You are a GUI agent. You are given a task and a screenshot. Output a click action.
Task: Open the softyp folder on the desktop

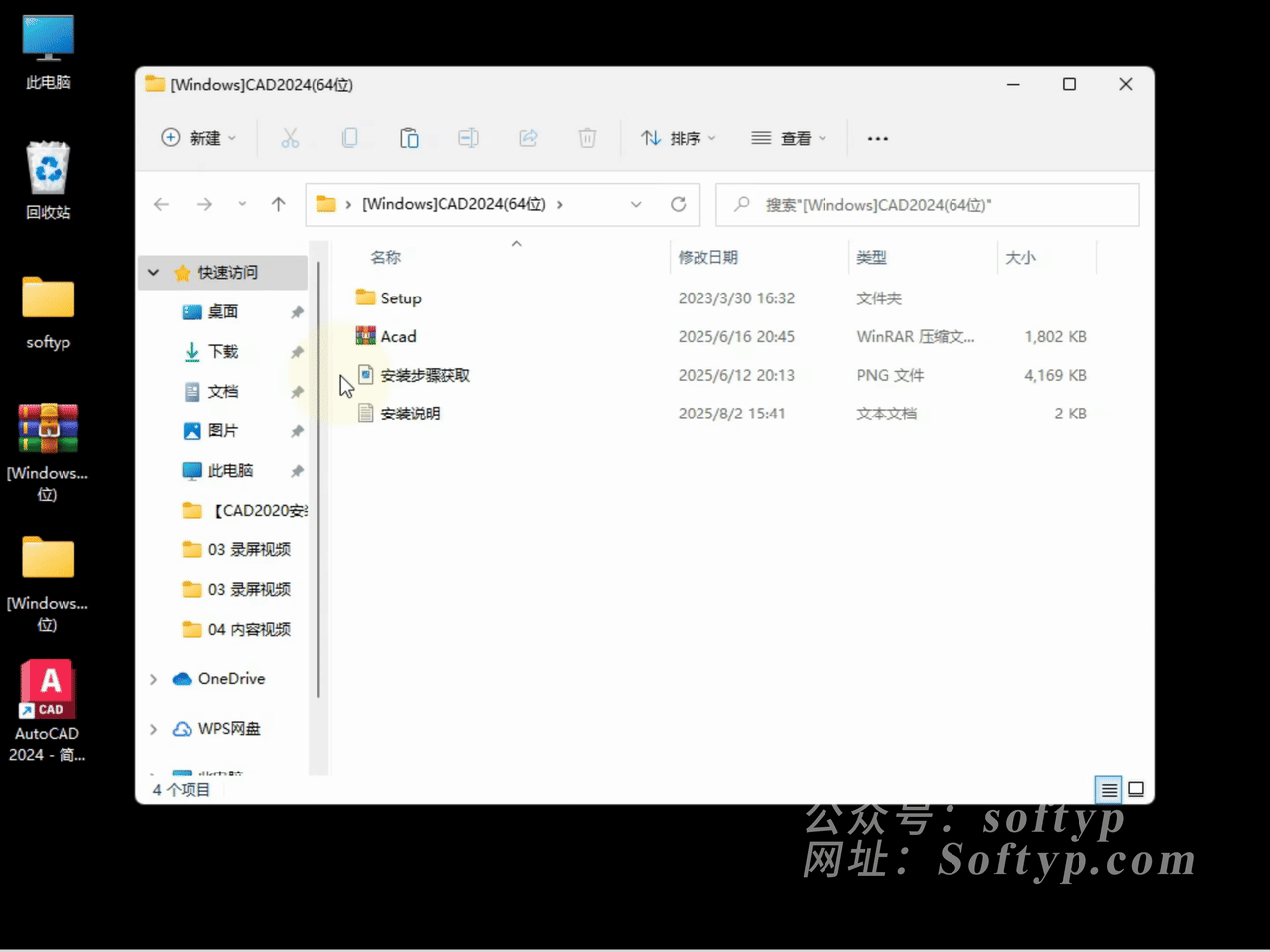pyautogui.click(x=47, y=297)
